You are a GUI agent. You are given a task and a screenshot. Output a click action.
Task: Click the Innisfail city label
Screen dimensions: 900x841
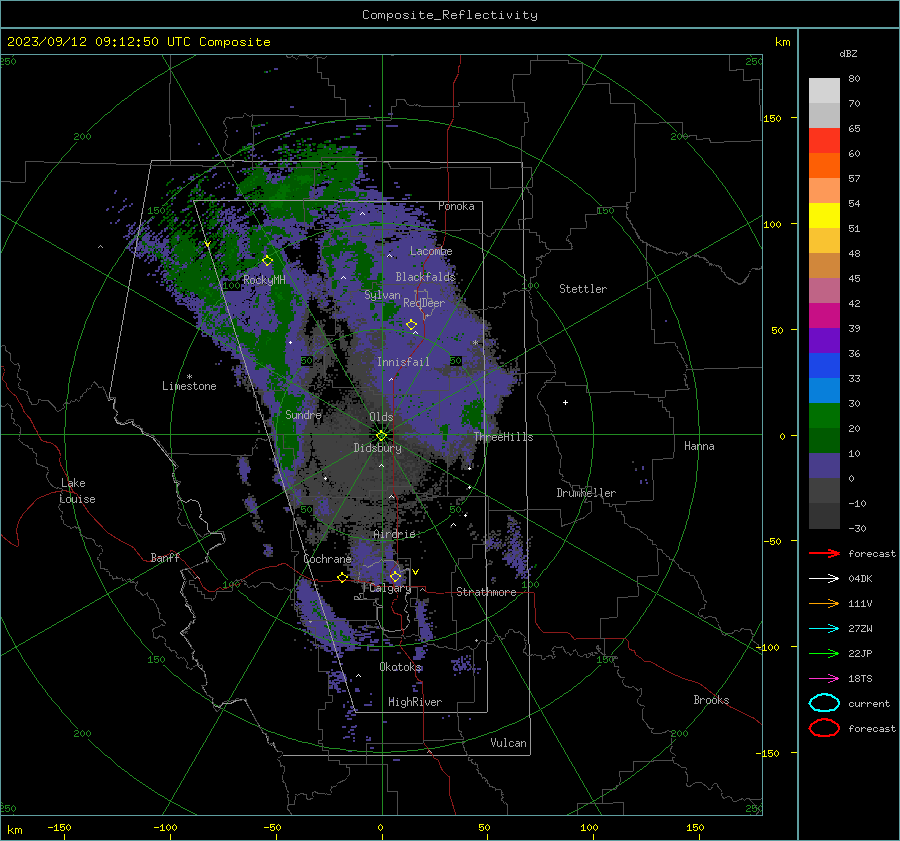(x=403, y=362)
